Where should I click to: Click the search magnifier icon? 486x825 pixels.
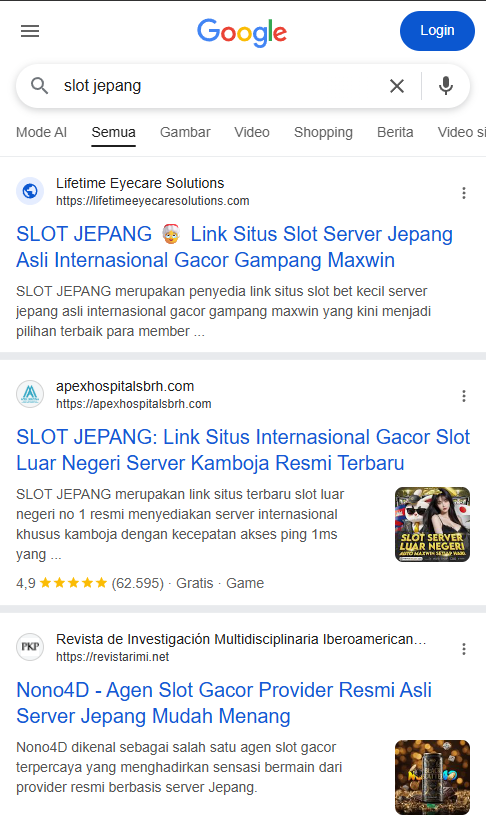coord(39,86)
